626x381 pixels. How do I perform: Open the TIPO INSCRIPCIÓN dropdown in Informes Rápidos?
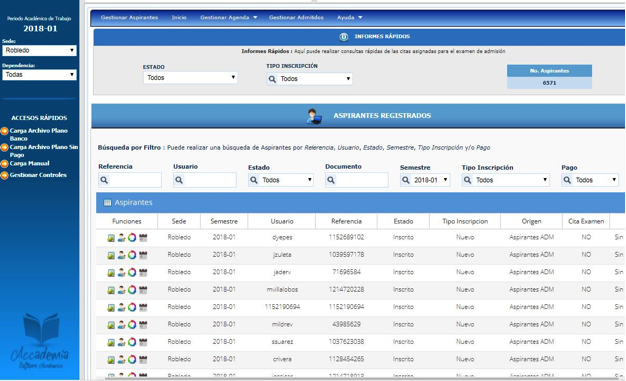309,79
